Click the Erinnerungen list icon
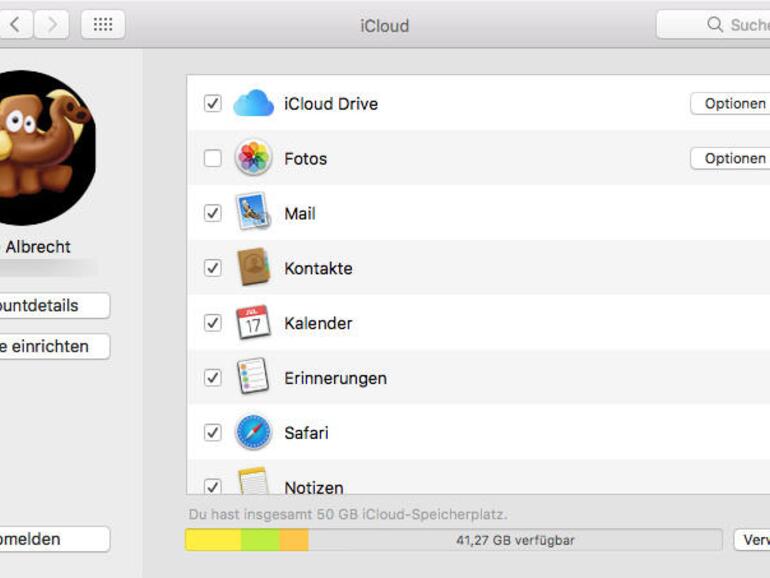 point(253,378)
